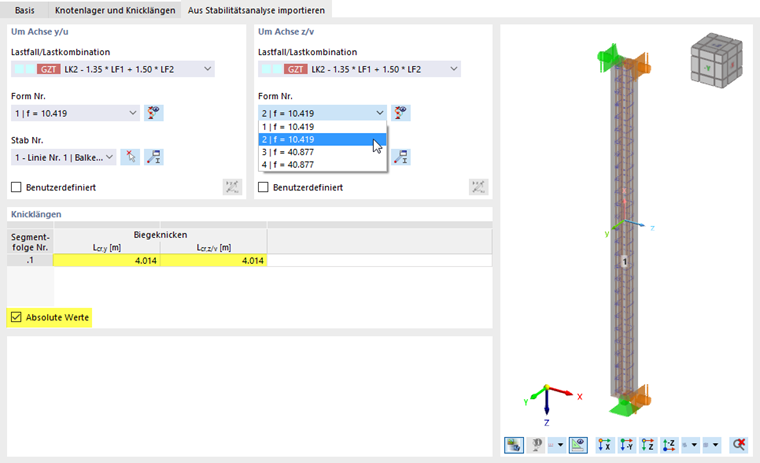Click pick-member-graphically icon for axis y/u
760x463 pixels.
(130, 157)
